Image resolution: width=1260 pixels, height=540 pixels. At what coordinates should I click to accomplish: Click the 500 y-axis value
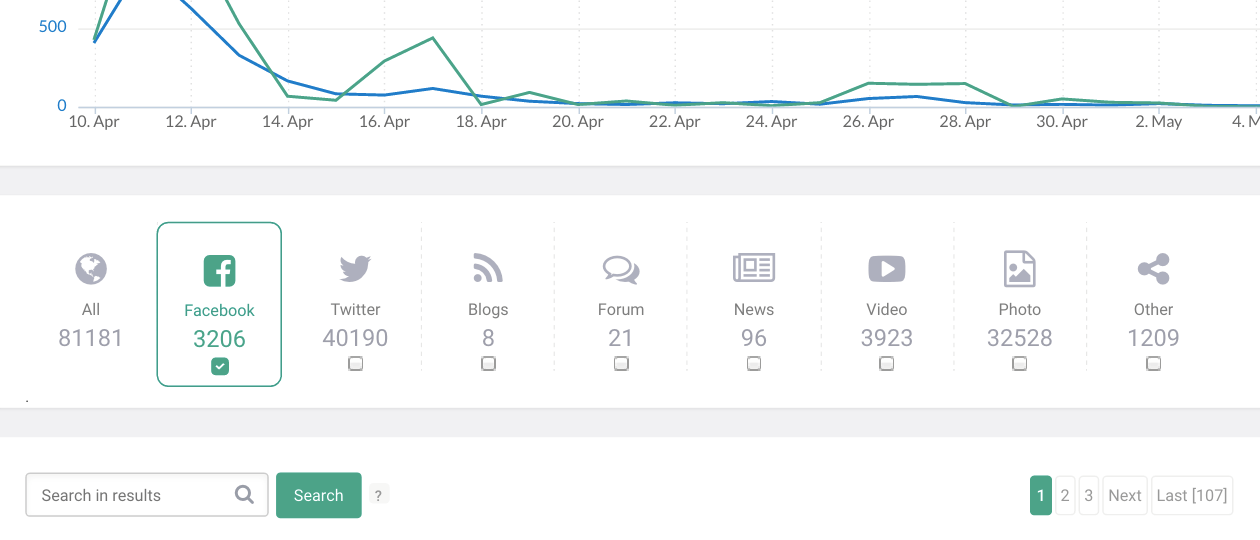[x=53, y=26]
